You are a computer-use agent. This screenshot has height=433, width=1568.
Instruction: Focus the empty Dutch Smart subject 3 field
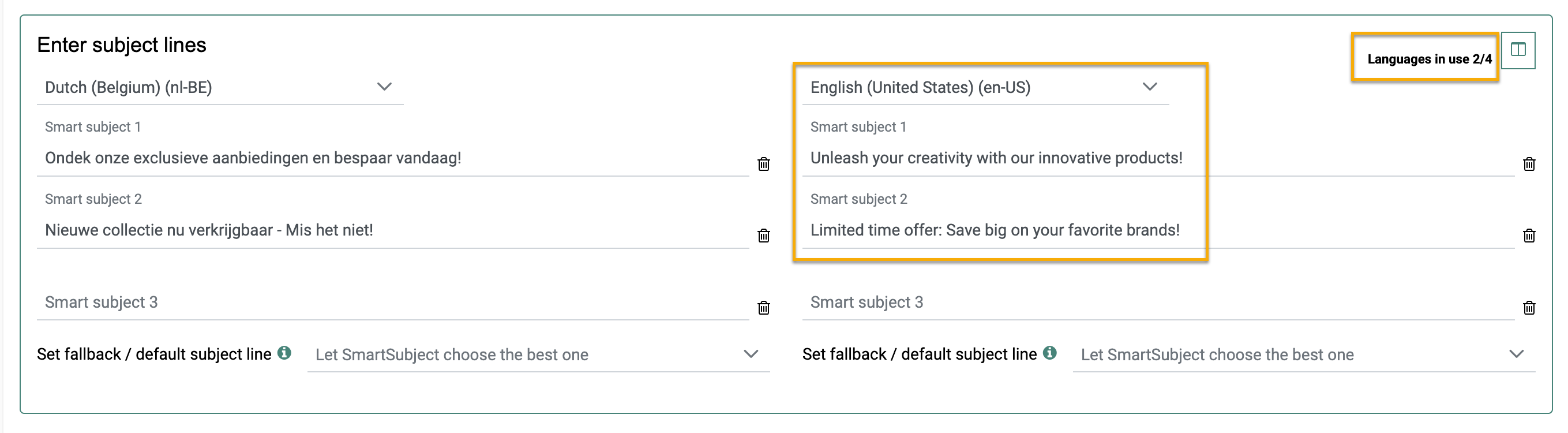pyautogui.click(x=393, y=303)
